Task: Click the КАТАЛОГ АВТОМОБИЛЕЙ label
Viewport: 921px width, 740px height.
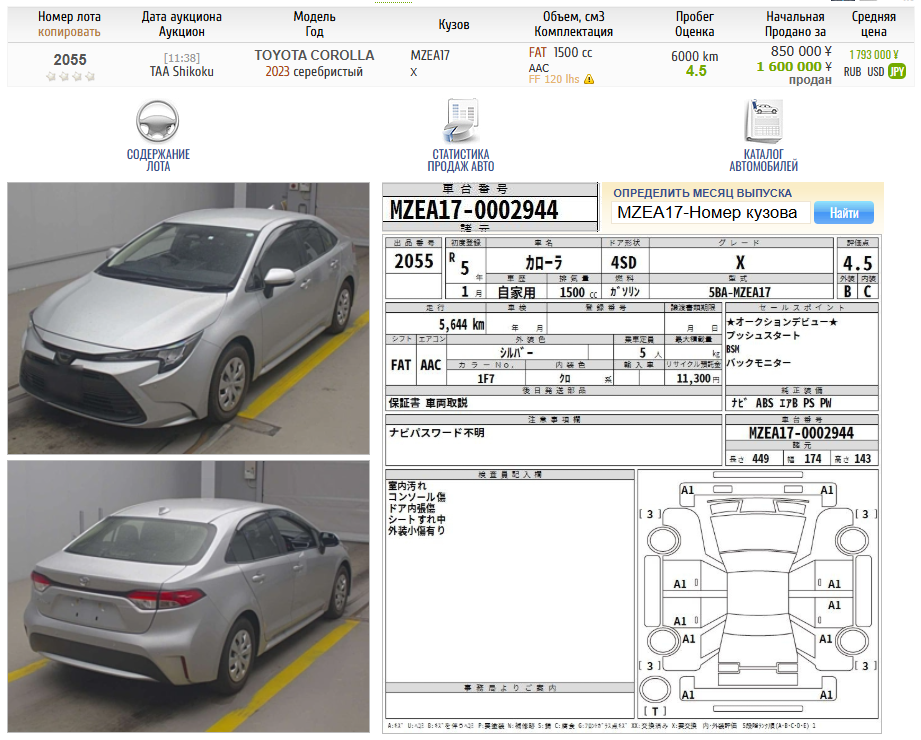Action: pos(763,160)
